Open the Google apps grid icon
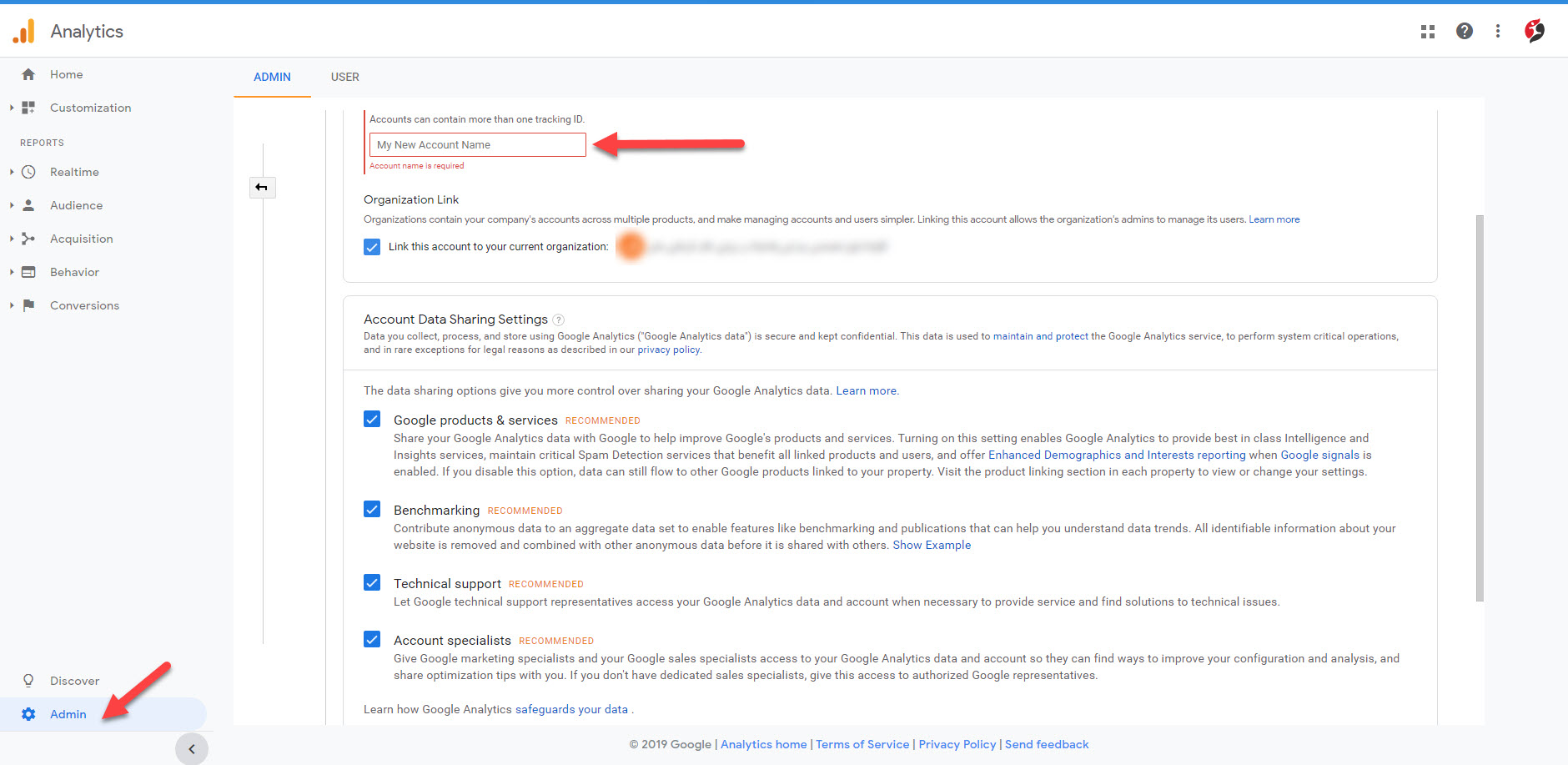Image resolution: width=1568 pixels, height=765 pixels. (1427, 32)
